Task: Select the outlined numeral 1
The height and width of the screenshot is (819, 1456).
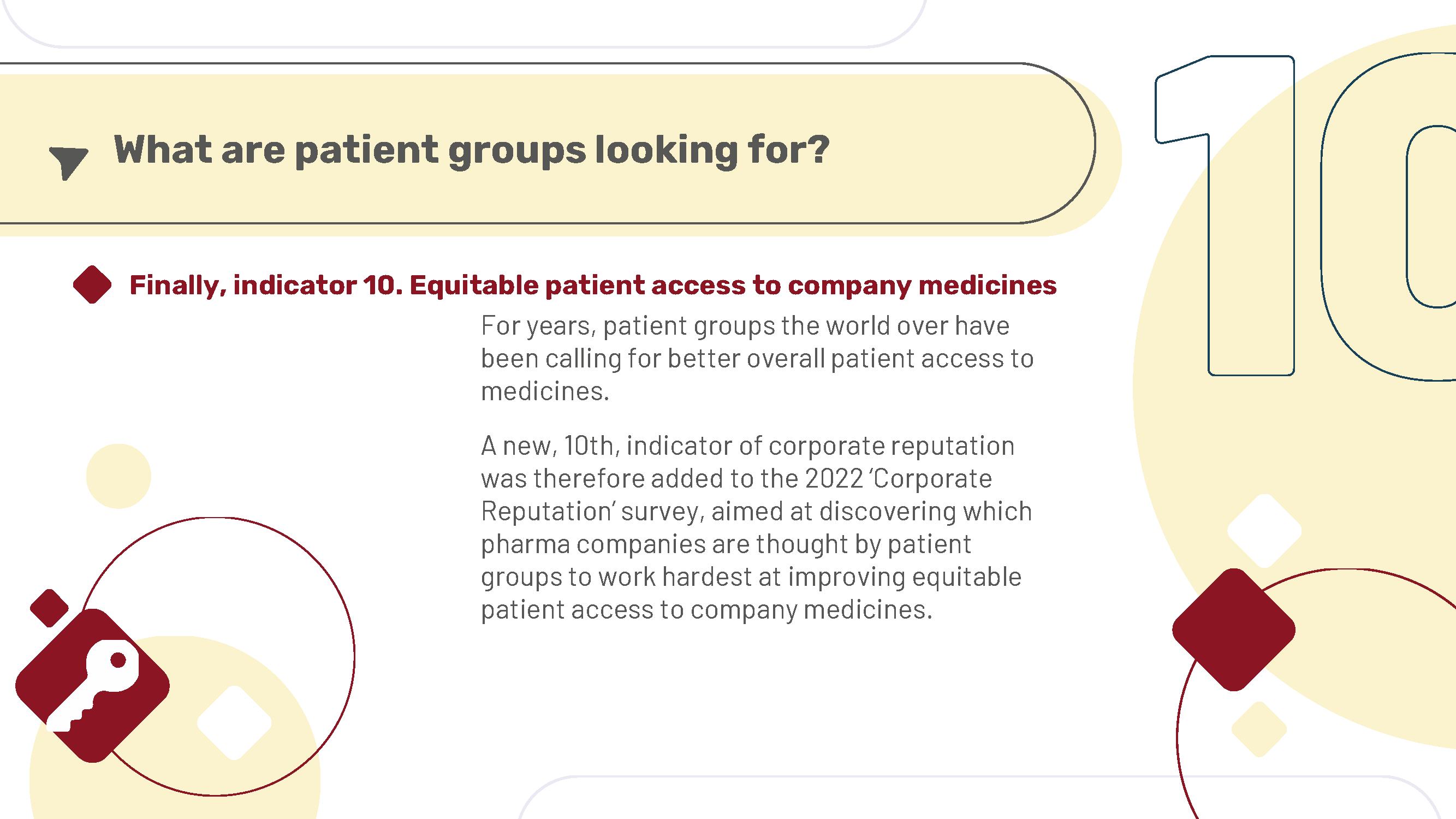Action: pyautogui.click(x=1225, y=215)
